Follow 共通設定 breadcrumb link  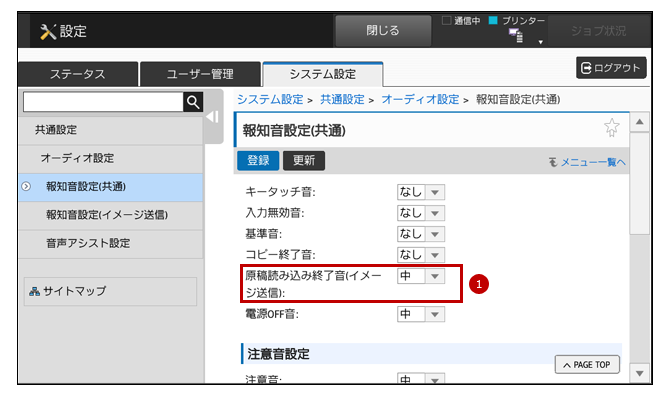(x=342, y=100)
